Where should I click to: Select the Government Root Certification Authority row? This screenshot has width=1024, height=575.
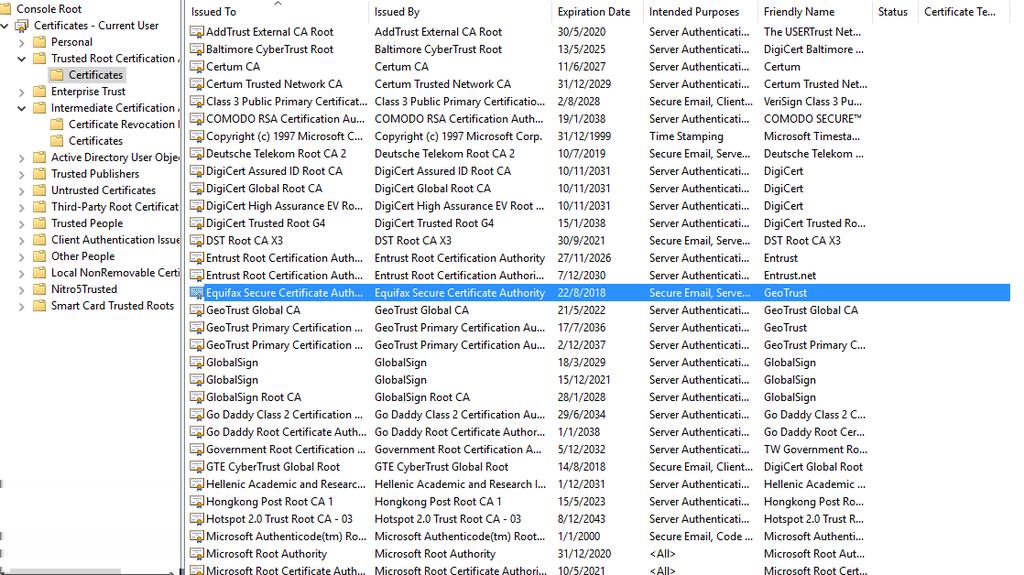click(598, 450)
